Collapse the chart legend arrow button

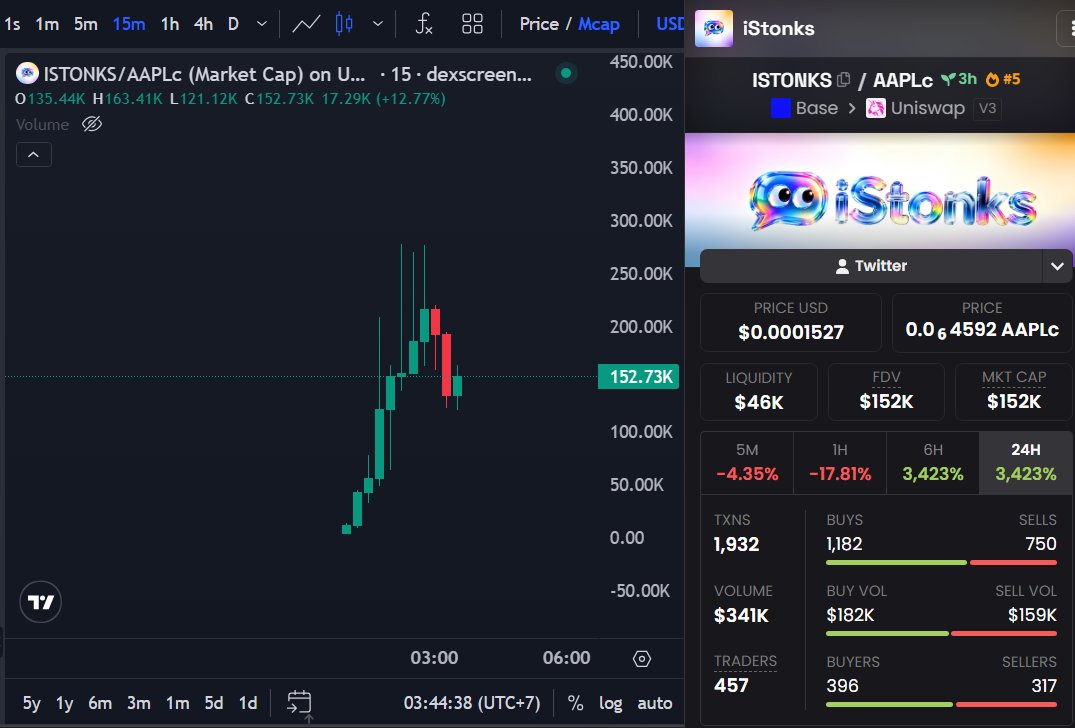click(34, 155)
